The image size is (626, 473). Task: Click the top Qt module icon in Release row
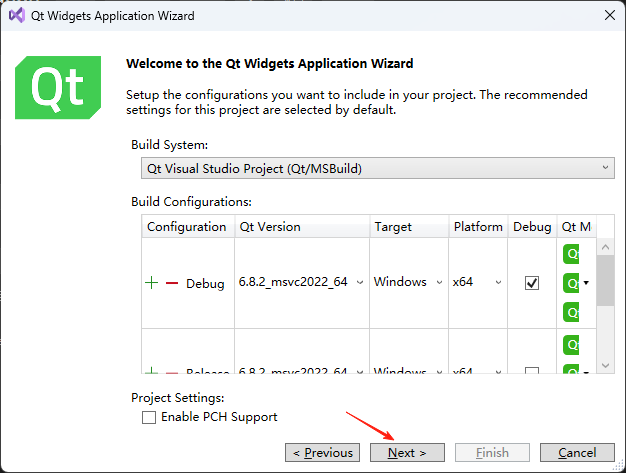(x=571, y=345)
